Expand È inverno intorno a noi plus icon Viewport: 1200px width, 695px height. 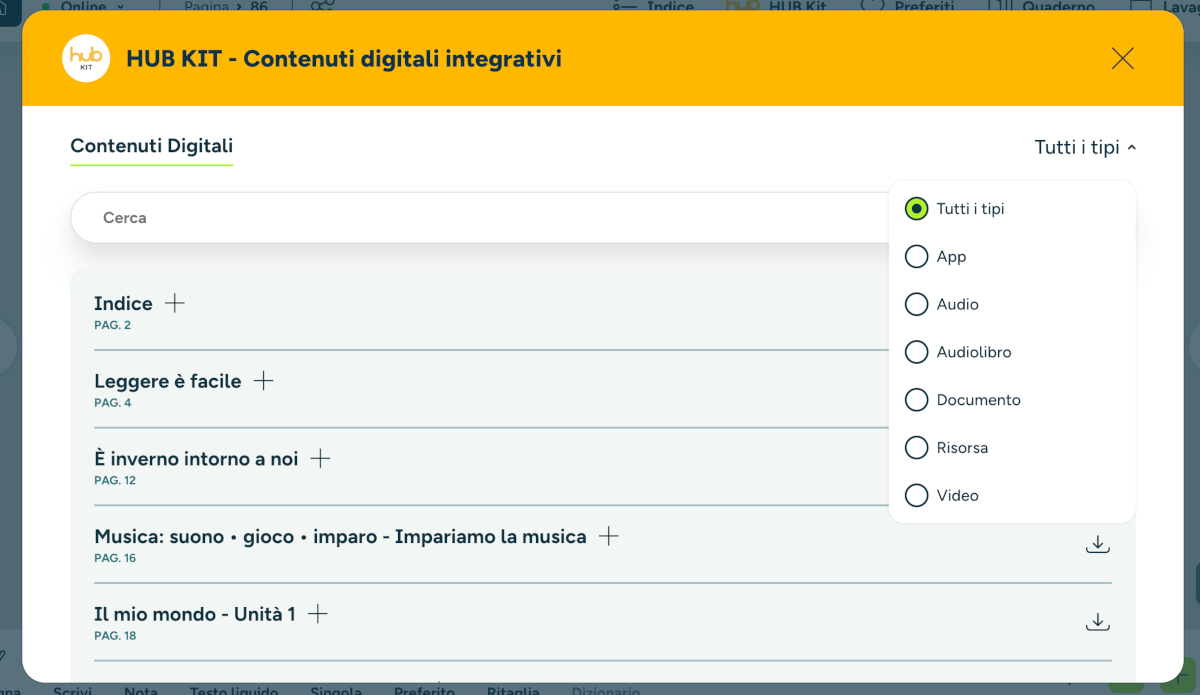(x=320, y=459)
